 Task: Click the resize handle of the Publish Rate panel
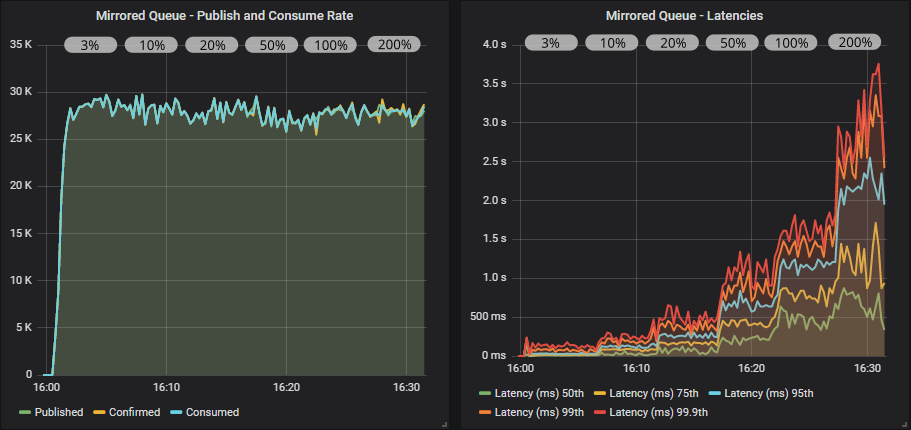(x=443, y=423)
